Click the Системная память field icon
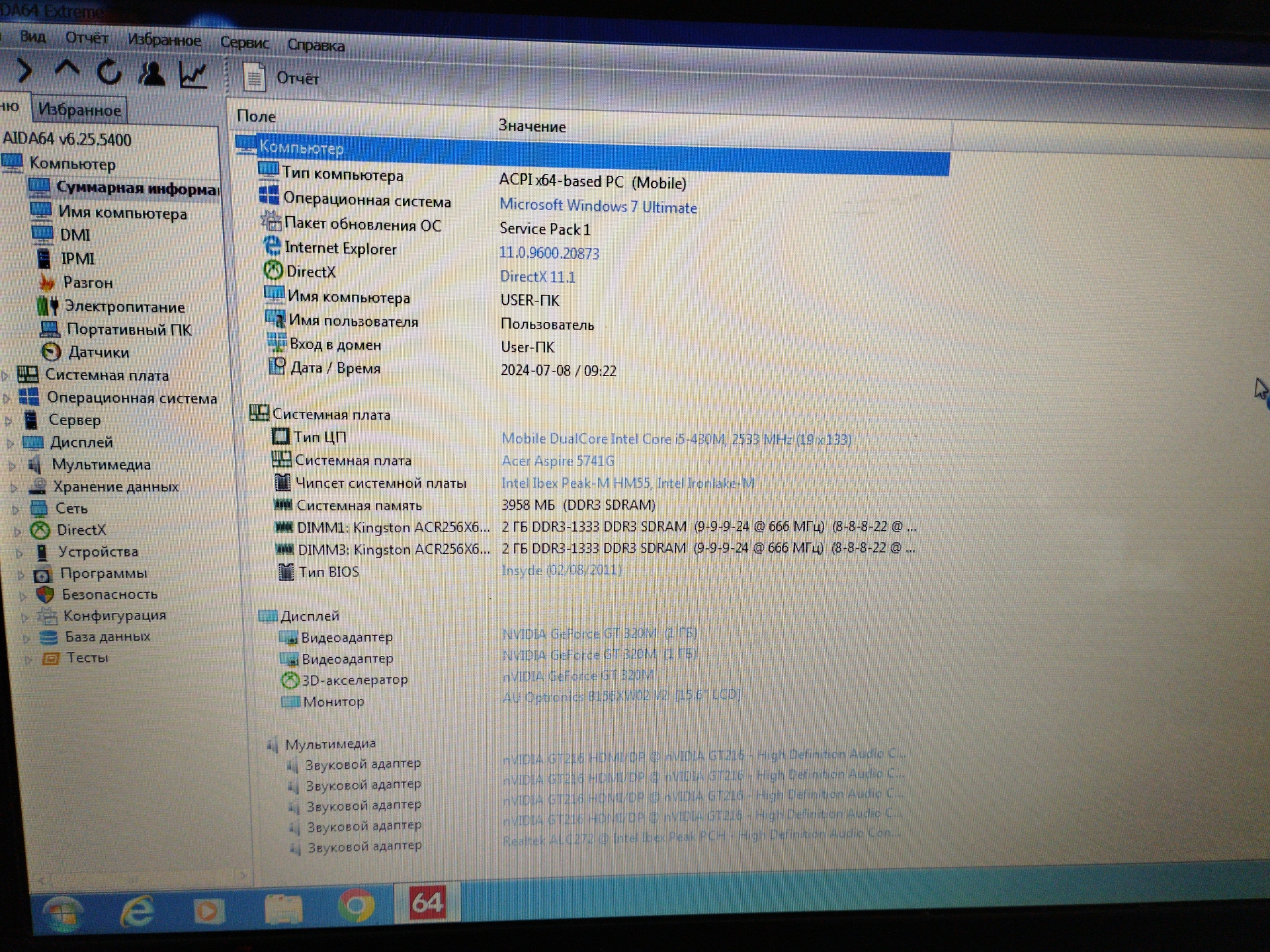The height and width of the screenshot is (952, 1270). tap(283, 504)
